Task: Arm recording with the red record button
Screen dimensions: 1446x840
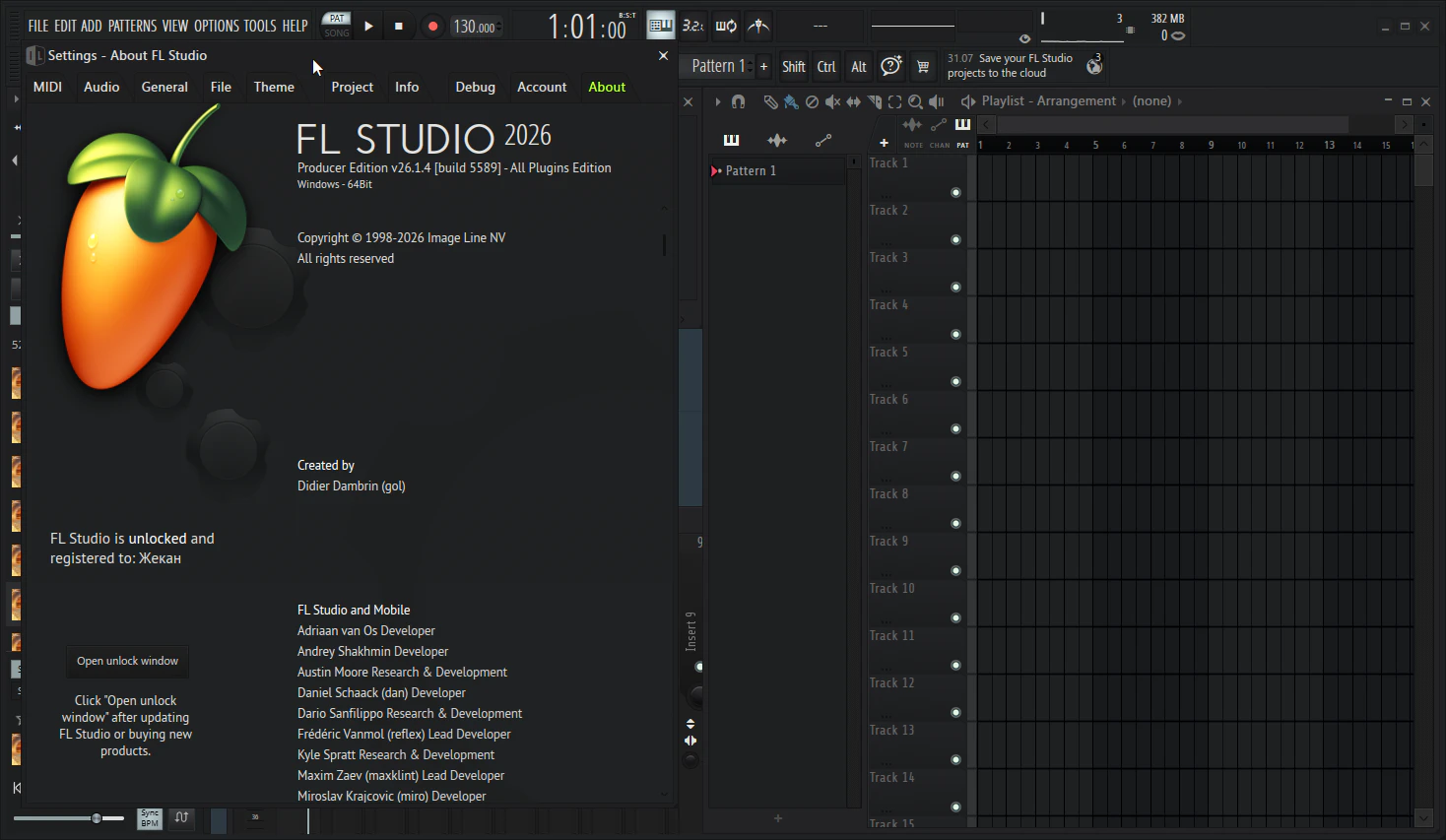Action: pos(432,27)
